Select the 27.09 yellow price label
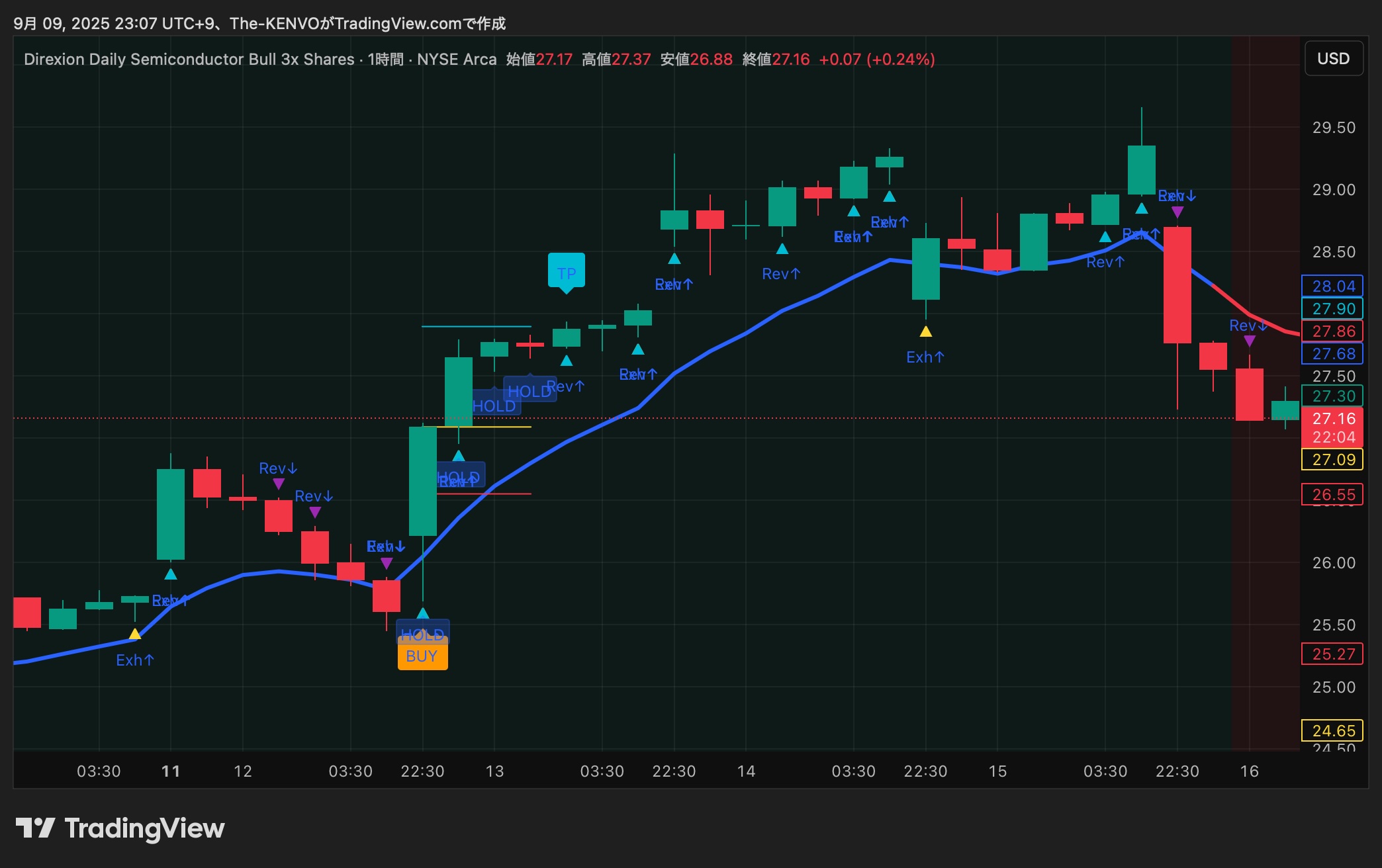Viewport: 1382px width, 868px height. tap(1332, 459)
